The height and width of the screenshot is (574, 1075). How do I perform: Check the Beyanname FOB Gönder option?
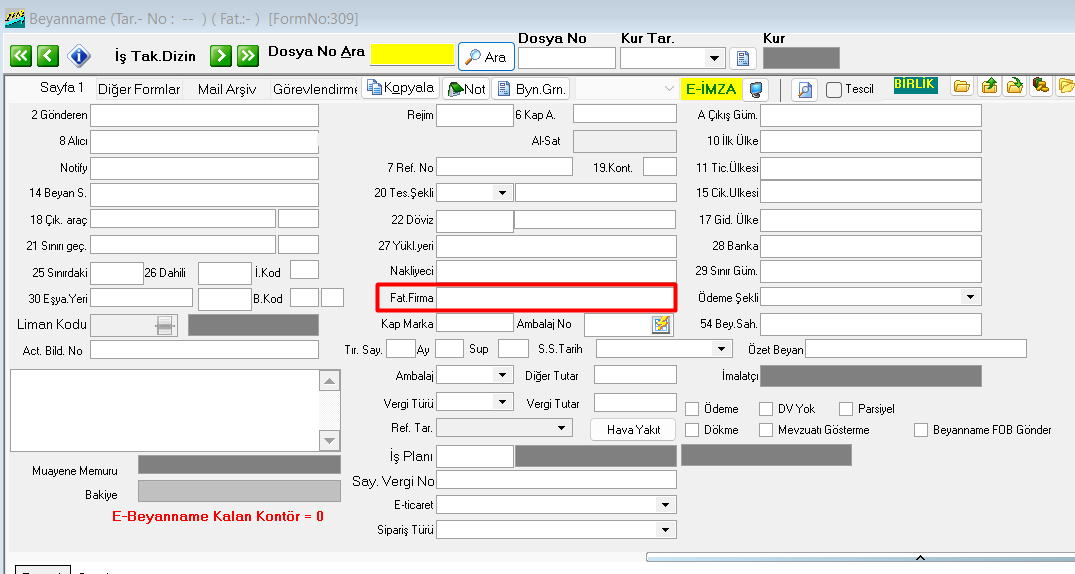pos(921,430)
